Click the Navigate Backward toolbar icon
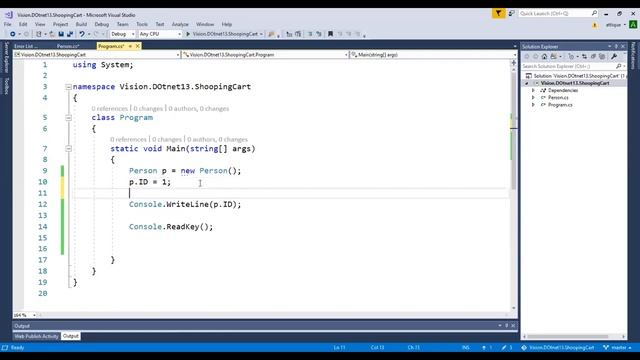The width and height of the screenshot is (640, 360). click(x=13, y=34)
